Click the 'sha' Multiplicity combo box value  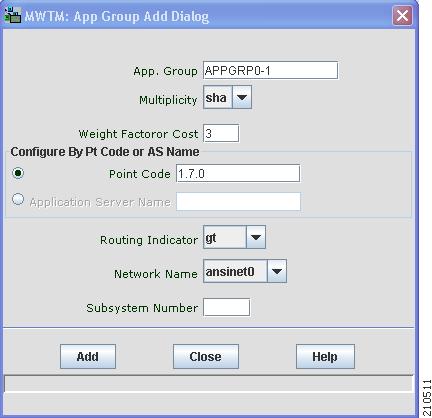coord(218,97)
